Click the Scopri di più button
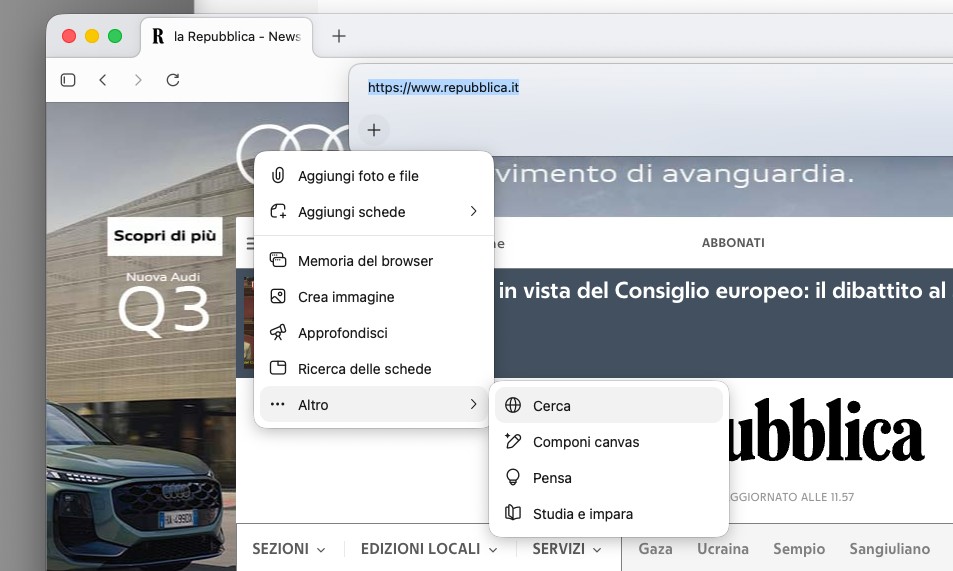953x571 pixels. 165,236
